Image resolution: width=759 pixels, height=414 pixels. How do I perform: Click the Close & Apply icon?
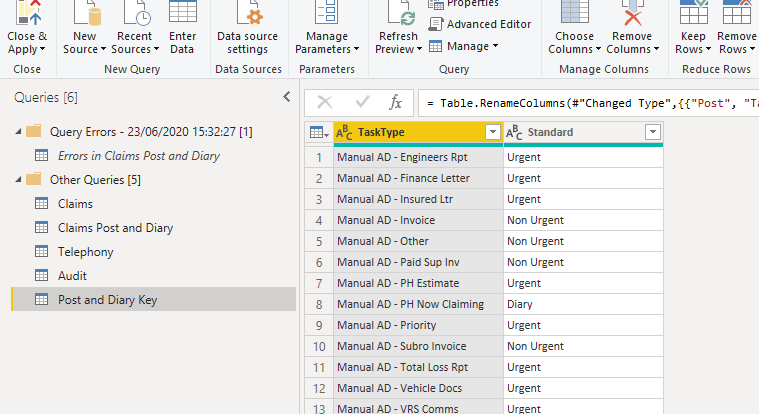click(x=28, y=13)
